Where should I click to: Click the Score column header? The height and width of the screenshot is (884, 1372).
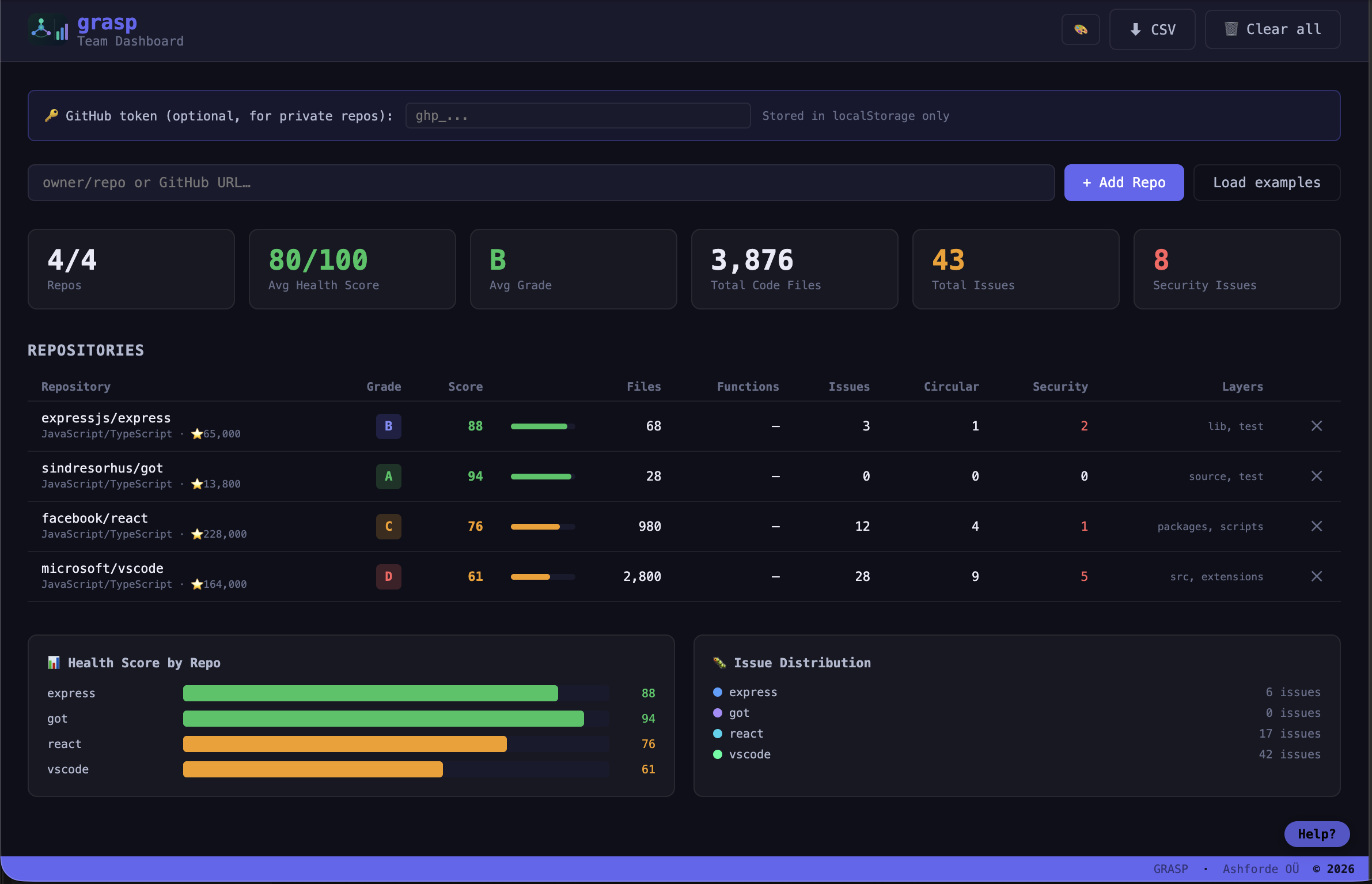[x=465, y=386]
